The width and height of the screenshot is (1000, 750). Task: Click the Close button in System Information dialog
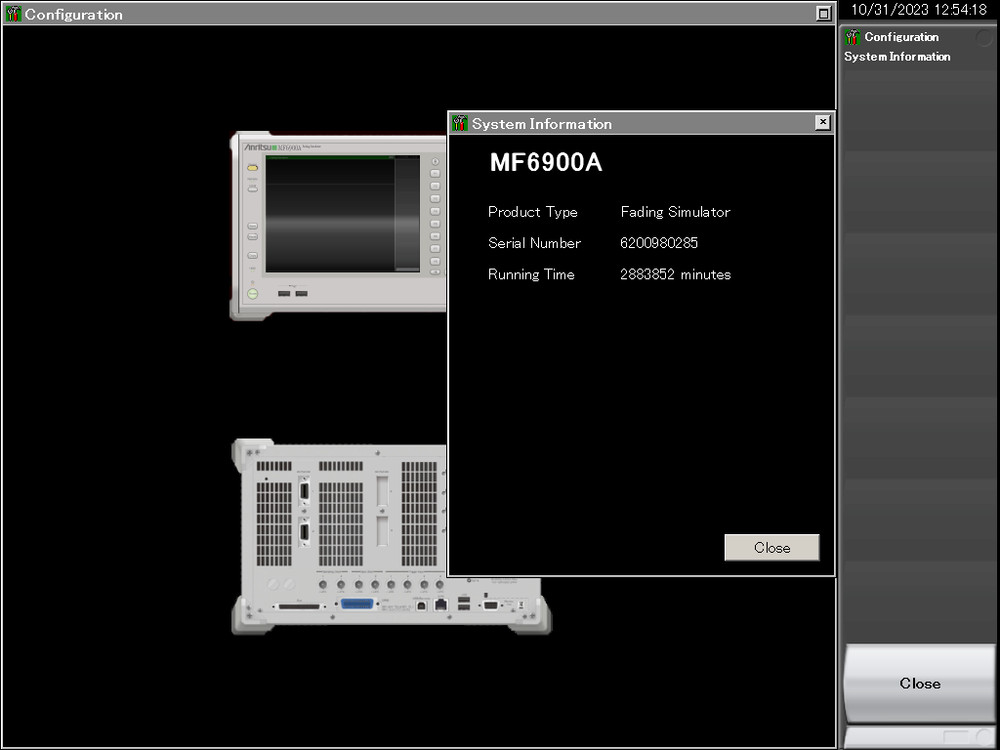click(772, 547)
